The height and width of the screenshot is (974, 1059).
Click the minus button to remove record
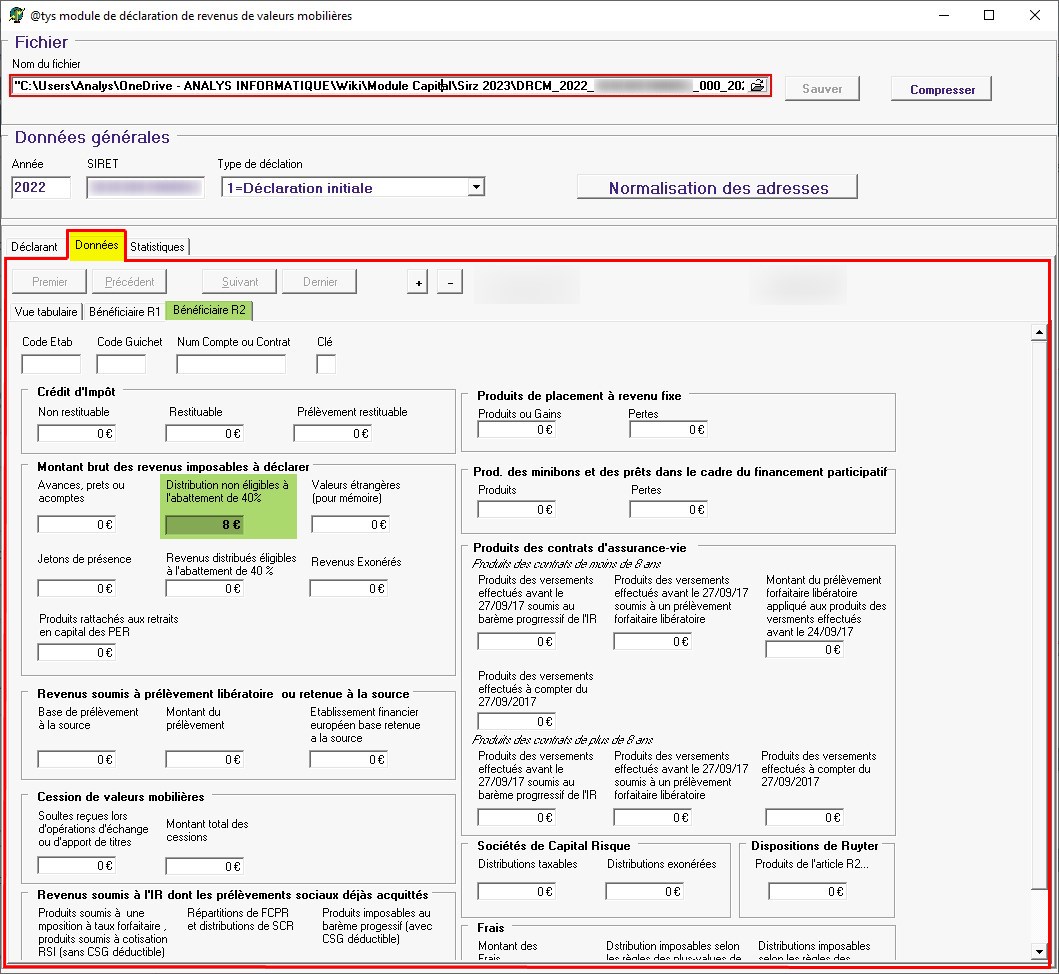[x=450, y=283]
